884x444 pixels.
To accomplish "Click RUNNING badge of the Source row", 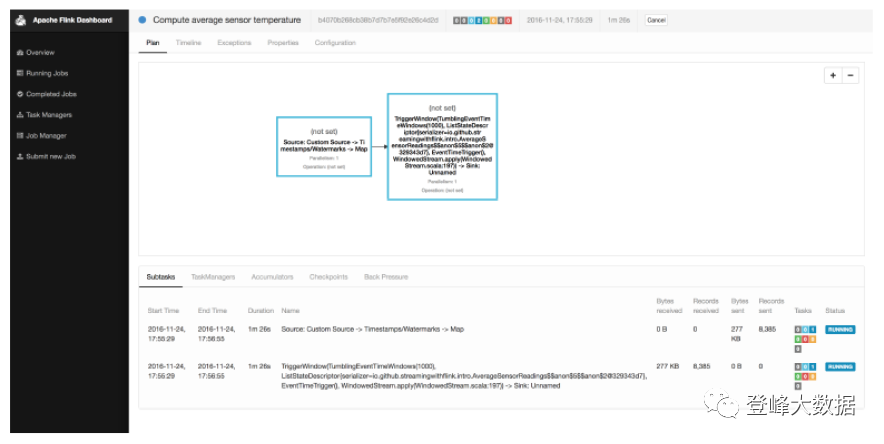I will [x=840, y=330].
